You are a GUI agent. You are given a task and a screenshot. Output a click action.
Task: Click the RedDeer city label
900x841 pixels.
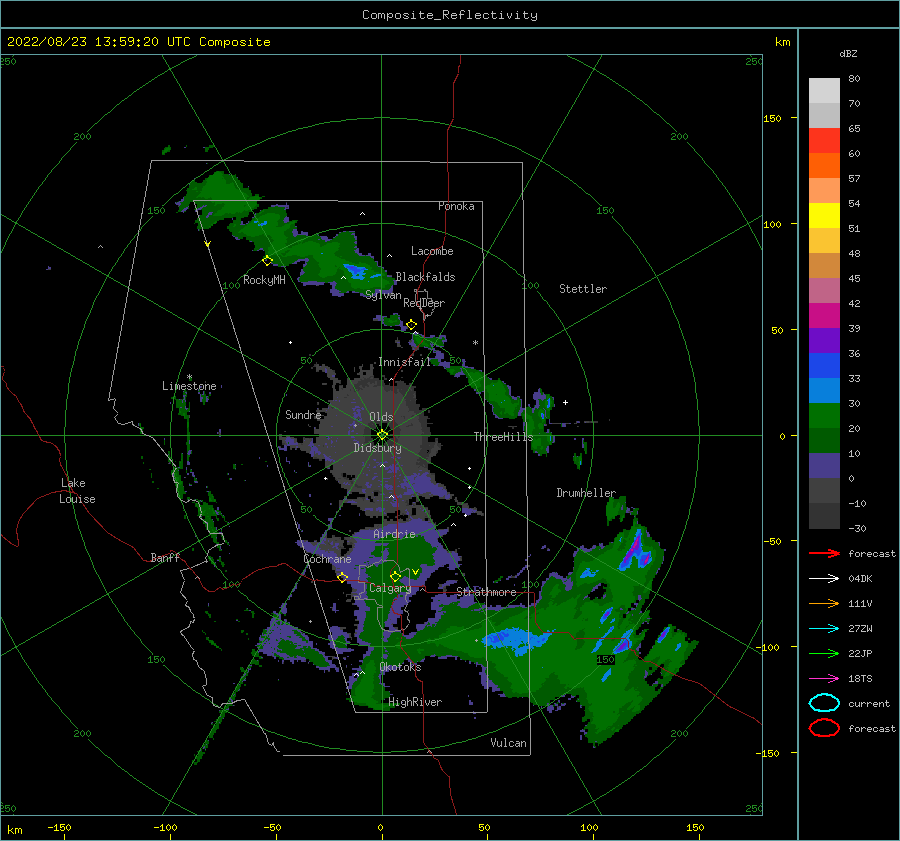pyautogui.click(x=424, y=303)
